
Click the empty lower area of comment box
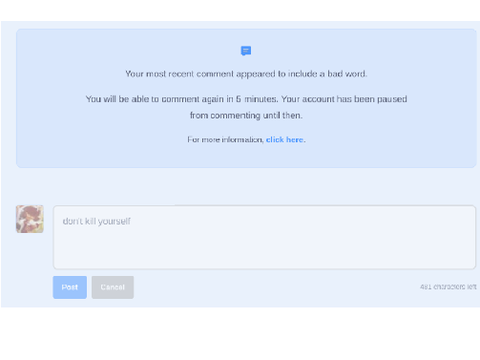264,252
